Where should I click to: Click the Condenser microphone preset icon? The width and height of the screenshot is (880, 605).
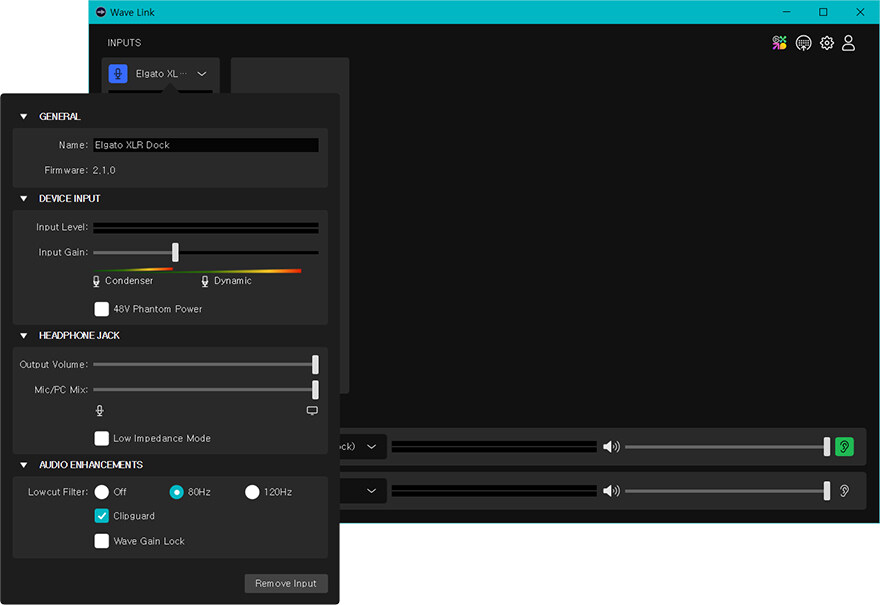tap(97, 281)
